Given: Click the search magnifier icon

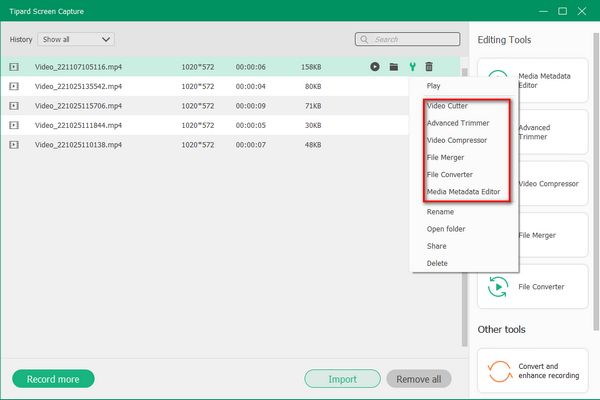Looking at the screenshot, I should [364, 39].
